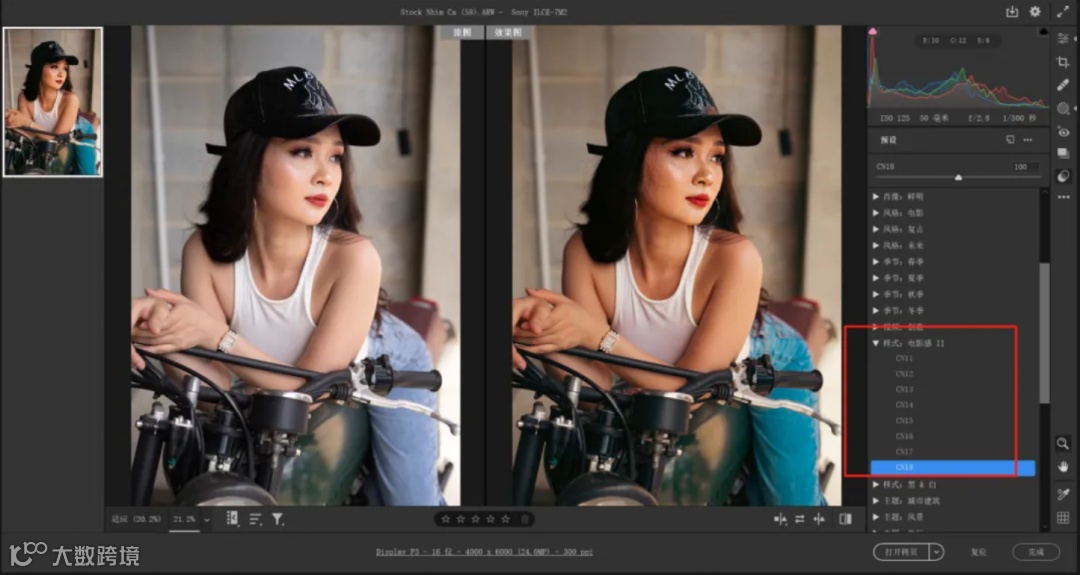Set rating to three stars
1080x575 pixels.
476,519
